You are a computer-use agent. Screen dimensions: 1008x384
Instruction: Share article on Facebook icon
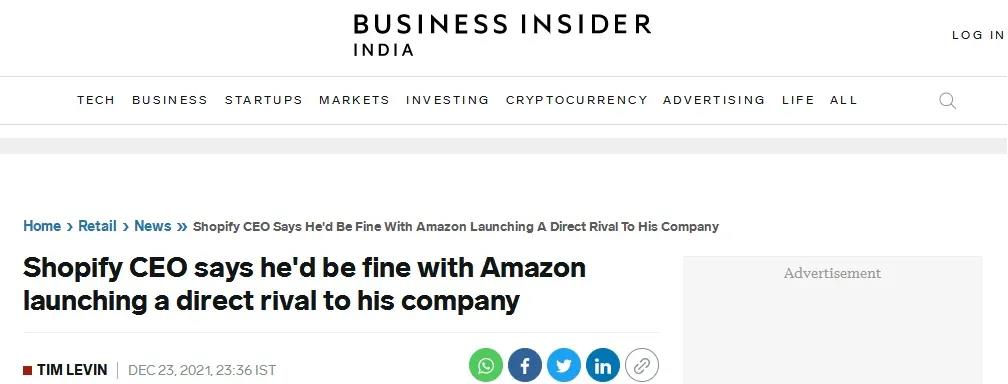pos(525,365)
